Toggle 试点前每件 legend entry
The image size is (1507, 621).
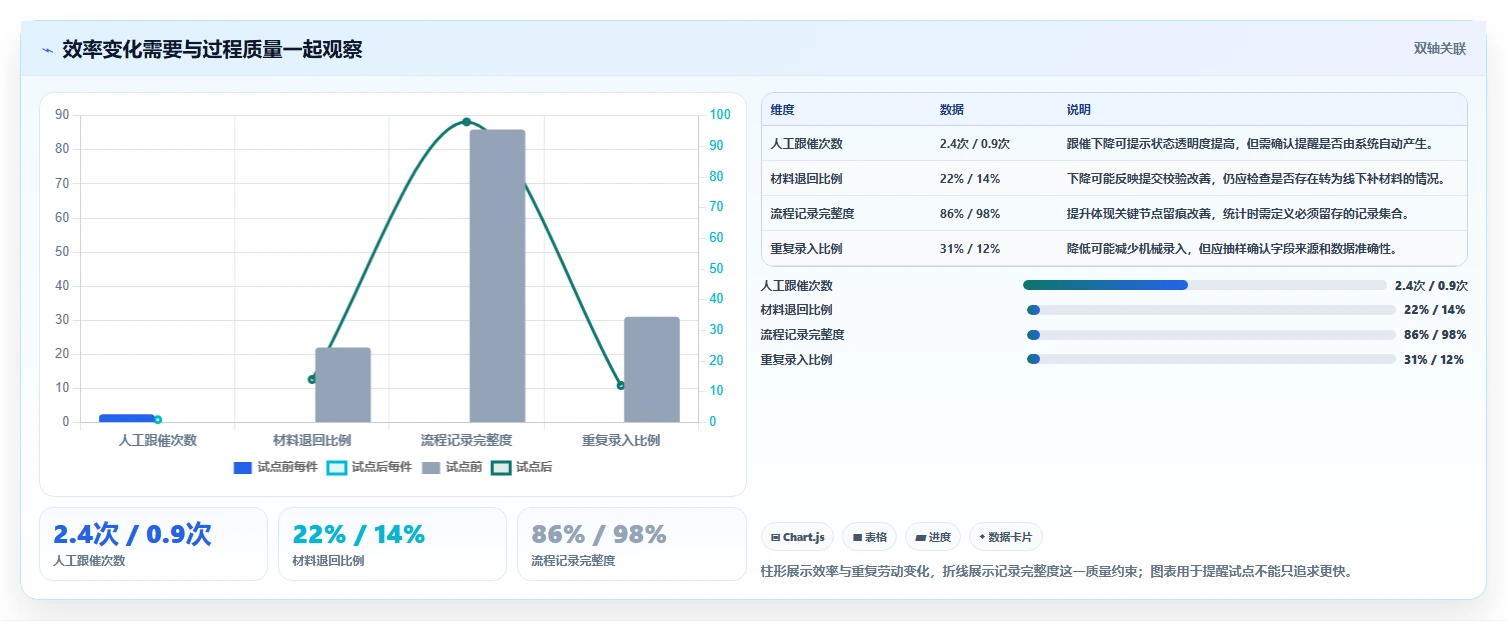coord(275,467)
